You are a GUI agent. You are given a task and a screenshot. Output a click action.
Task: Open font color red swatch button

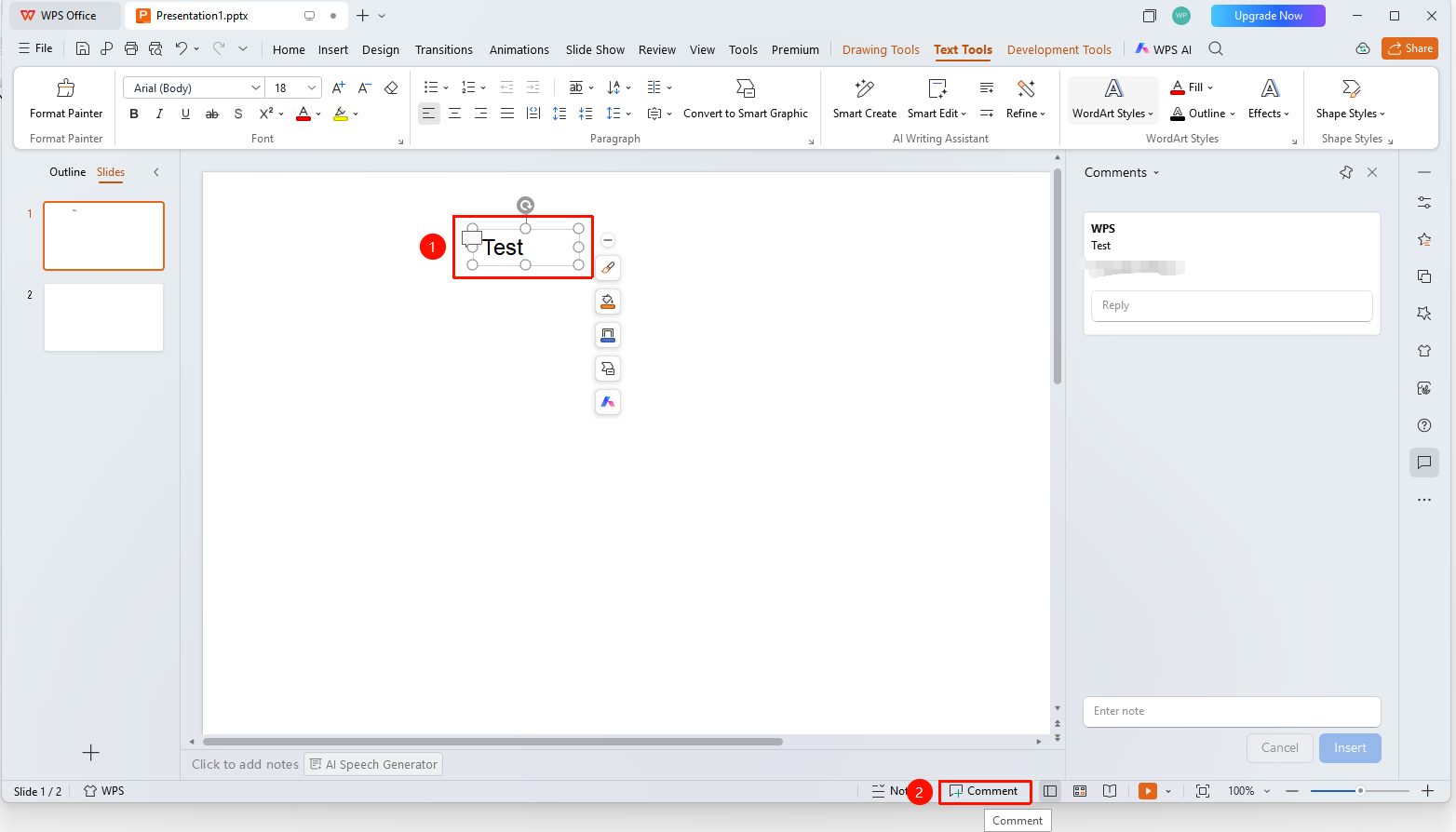(303, 114)
